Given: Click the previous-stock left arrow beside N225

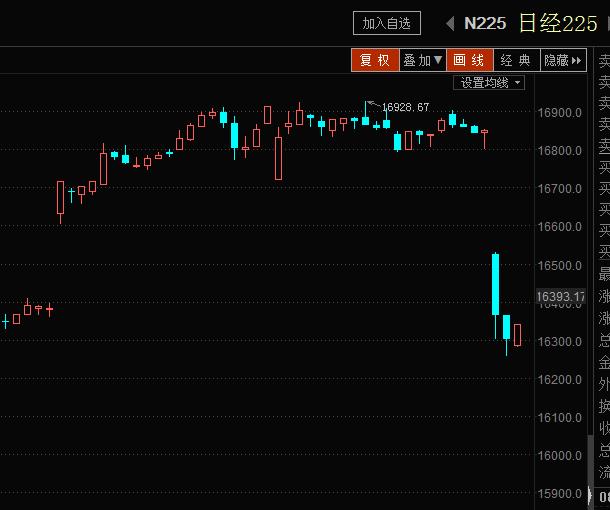Looking at the screenshot, I should point(450,23).
